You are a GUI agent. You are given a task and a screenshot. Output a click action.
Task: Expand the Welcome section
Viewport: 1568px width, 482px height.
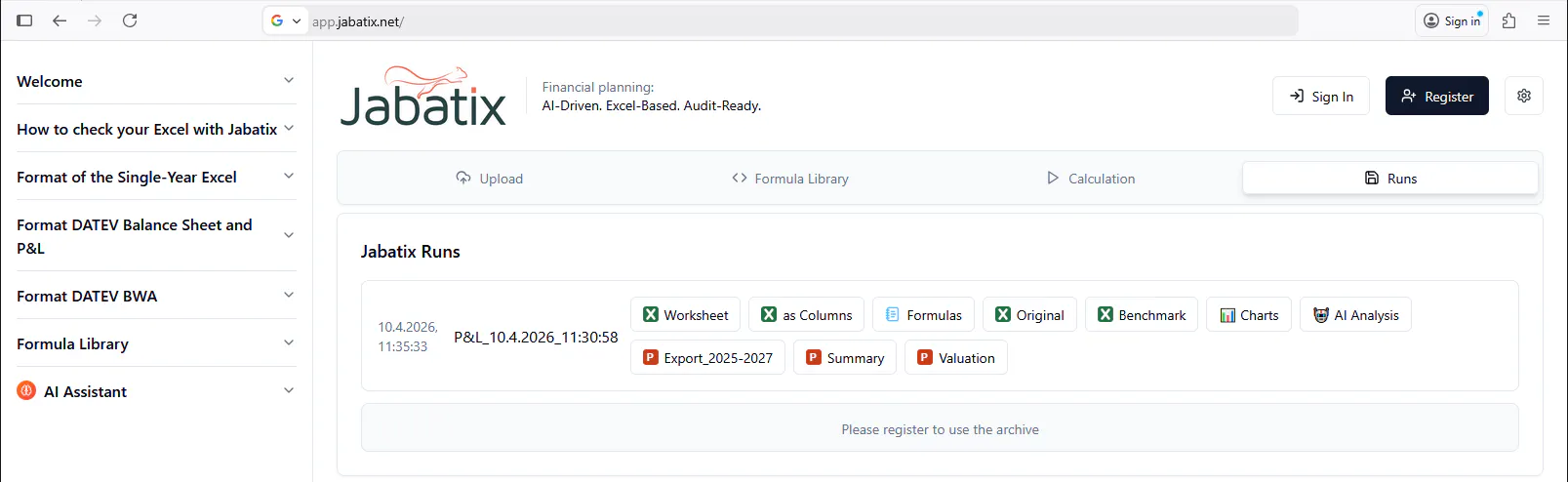pyautogui.click(x=156, y=81)
